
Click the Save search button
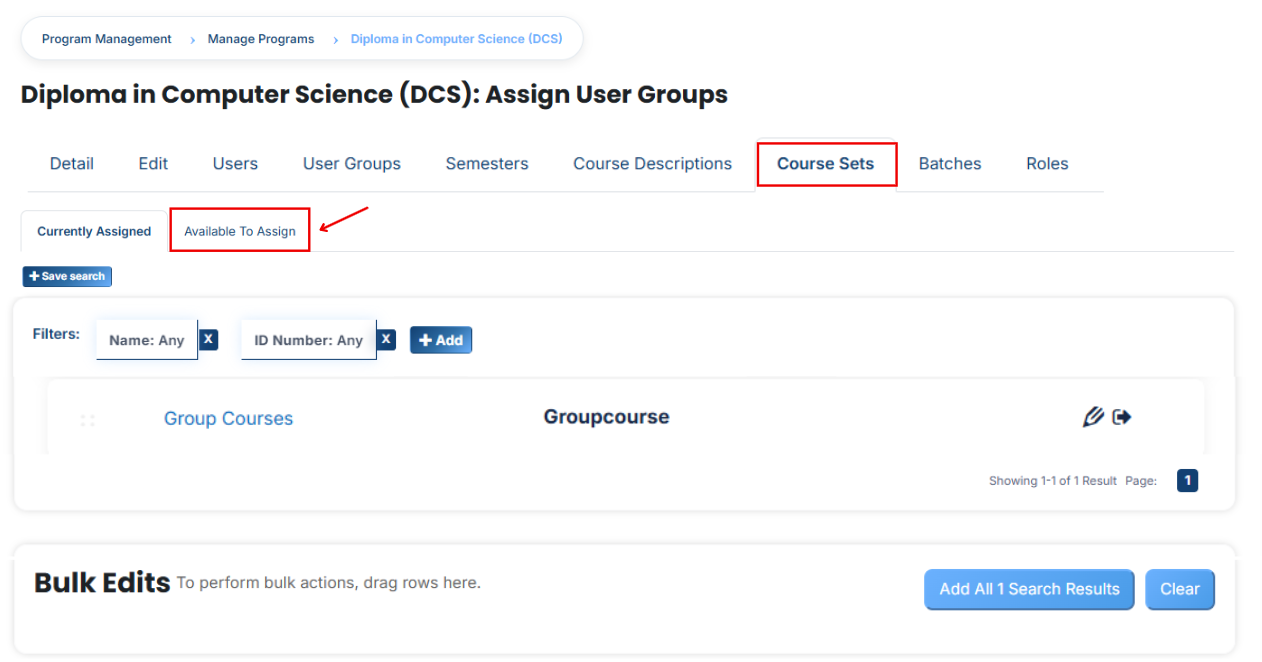pos(67,276)
